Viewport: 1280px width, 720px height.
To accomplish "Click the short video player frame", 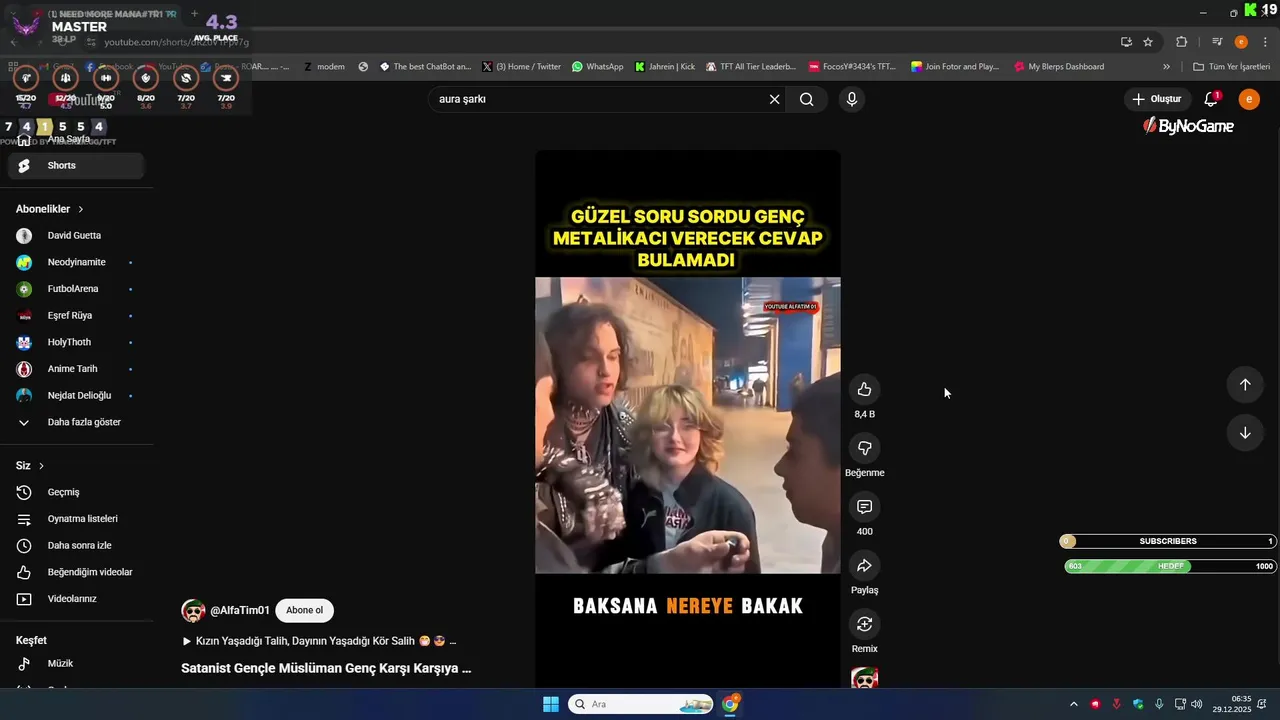I will click(688, 420).
